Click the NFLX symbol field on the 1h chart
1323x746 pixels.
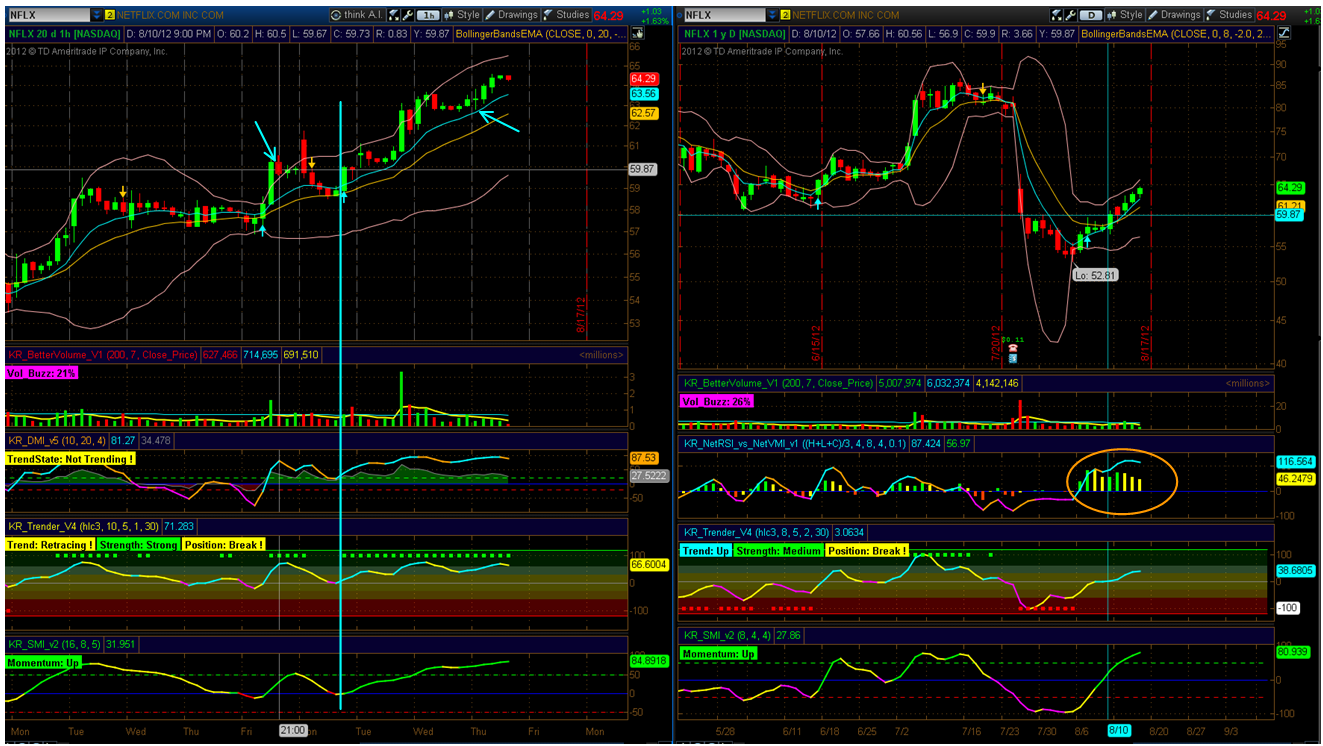[x=48, y=15]
